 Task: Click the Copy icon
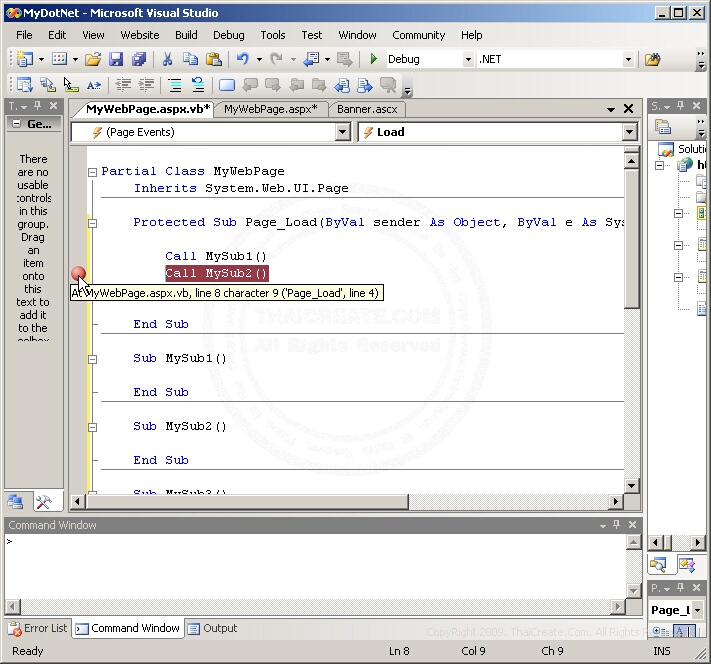click(190, 59)
